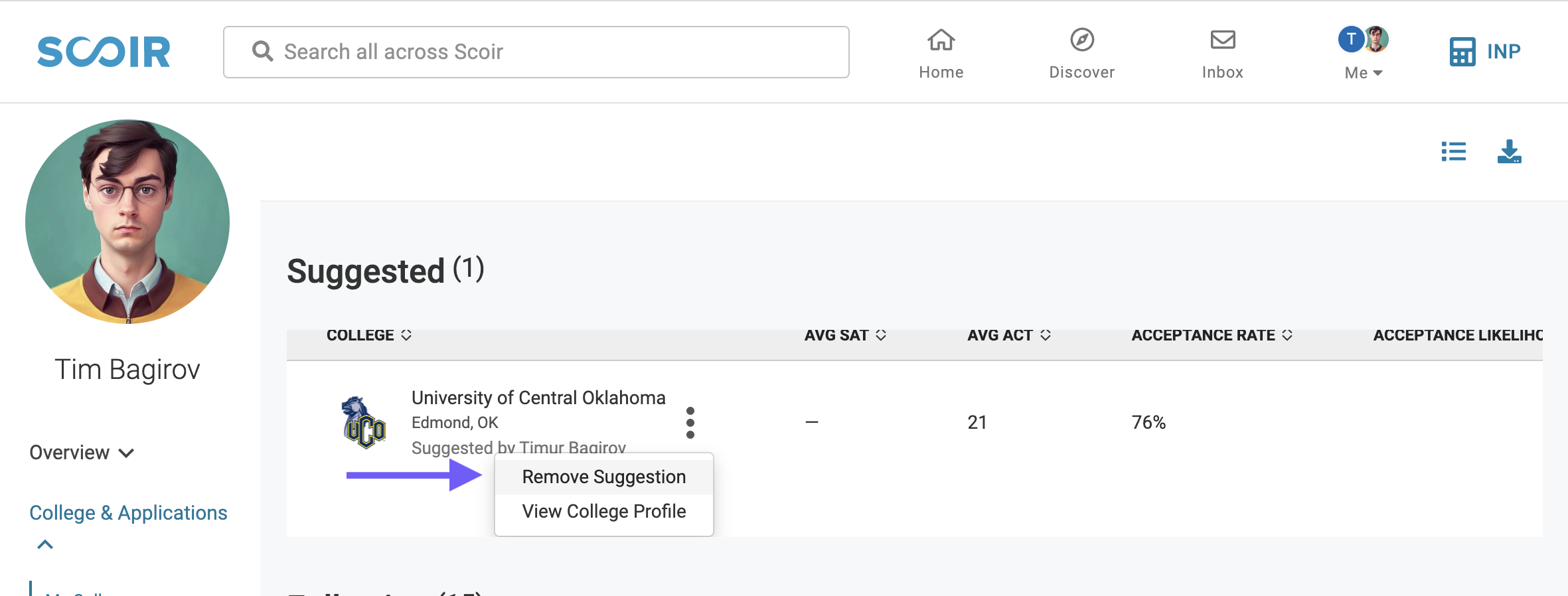The image size is (1568, 596).
Task: Collapse the College & Applications section
Action: 44,545
